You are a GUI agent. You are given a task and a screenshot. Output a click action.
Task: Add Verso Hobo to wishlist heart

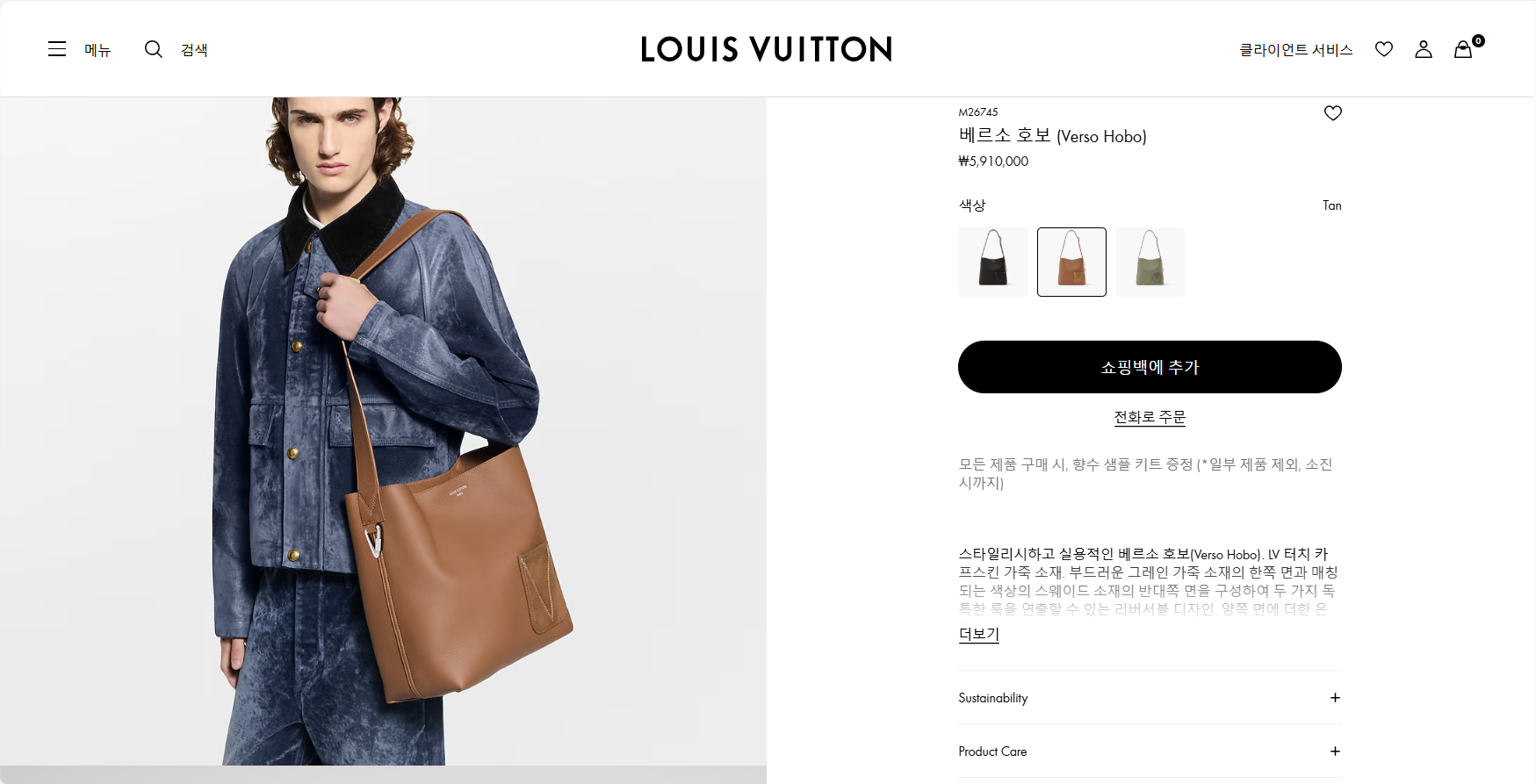1333,113
